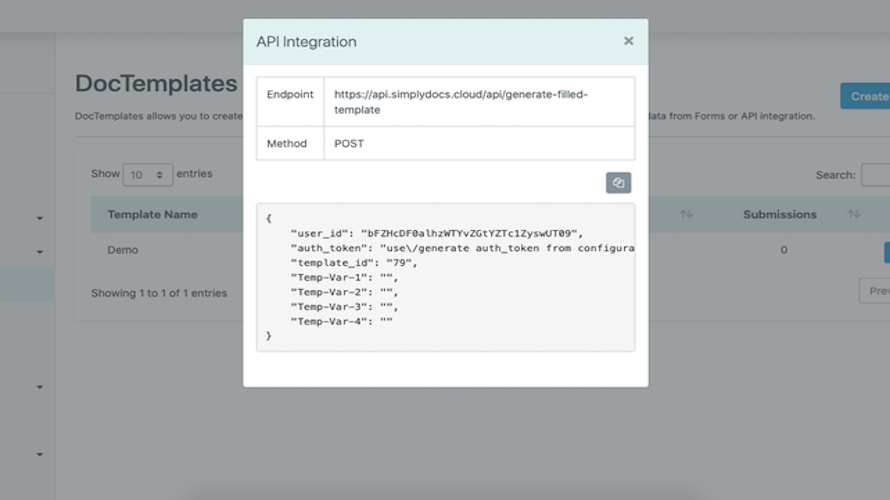Click the blue Create button
This screenshot has height=500, width=890.
tap(866, 96)
